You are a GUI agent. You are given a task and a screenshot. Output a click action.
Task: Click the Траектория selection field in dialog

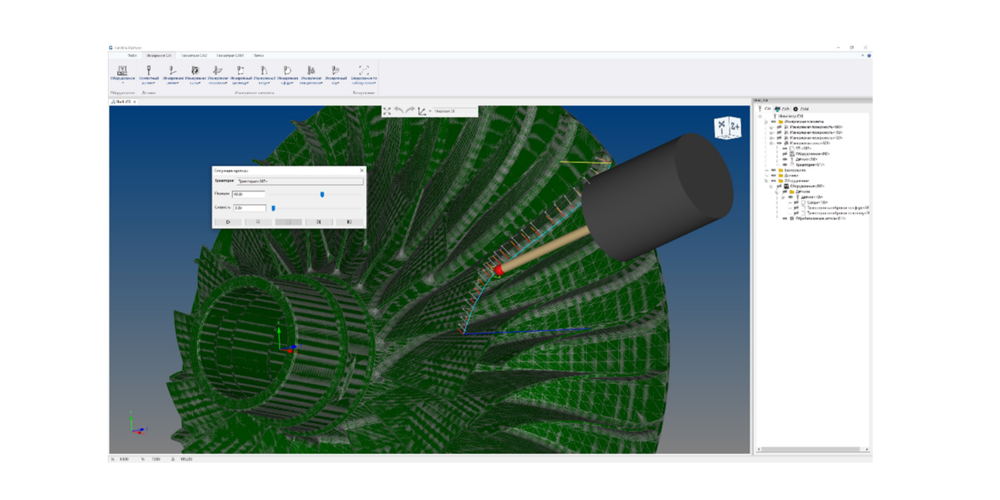[x=298, y=181]
